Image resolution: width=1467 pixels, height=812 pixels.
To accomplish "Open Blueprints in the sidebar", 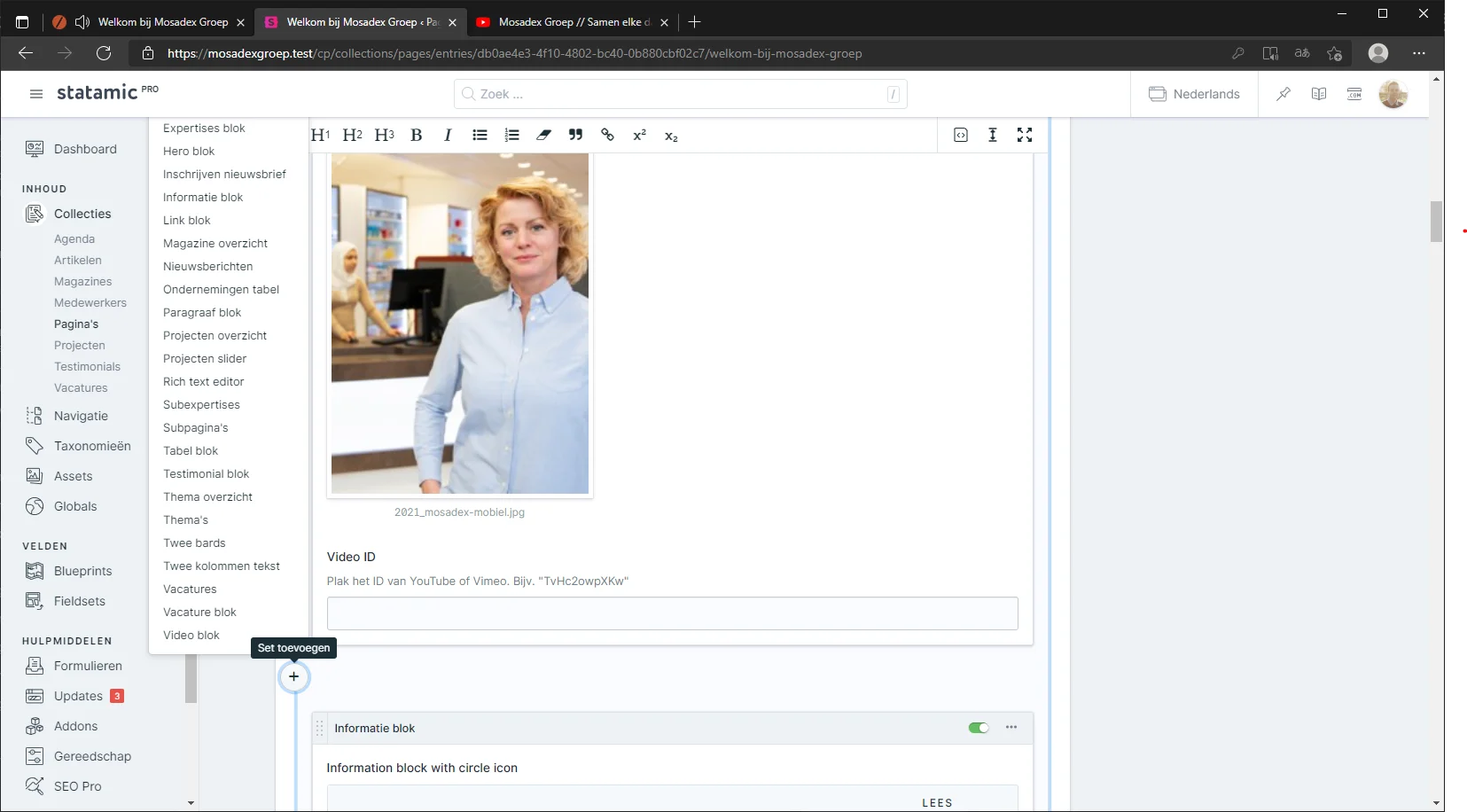I will (82, 572).
